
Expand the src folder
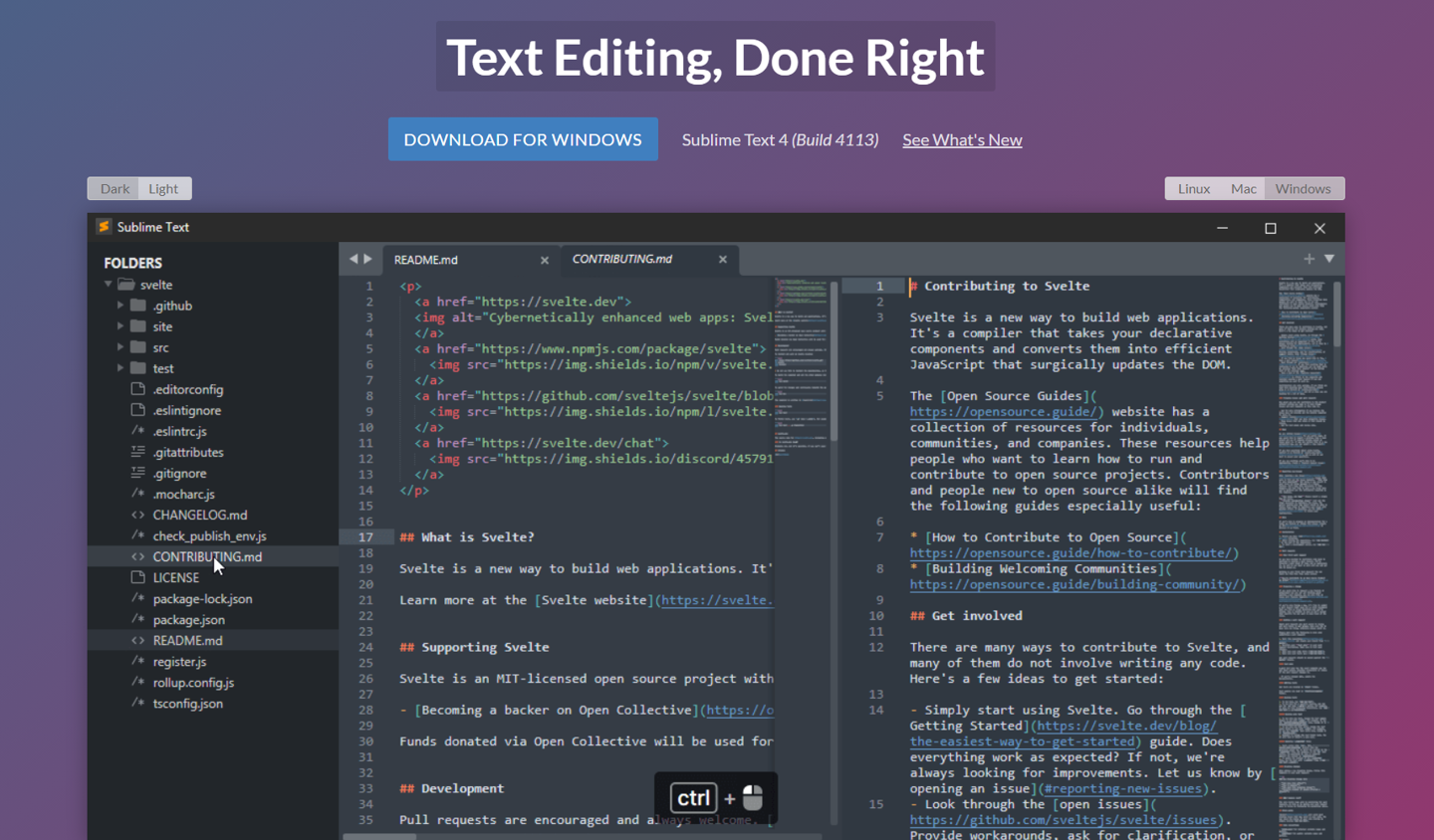pyautogui.click(x=120, y=347)
